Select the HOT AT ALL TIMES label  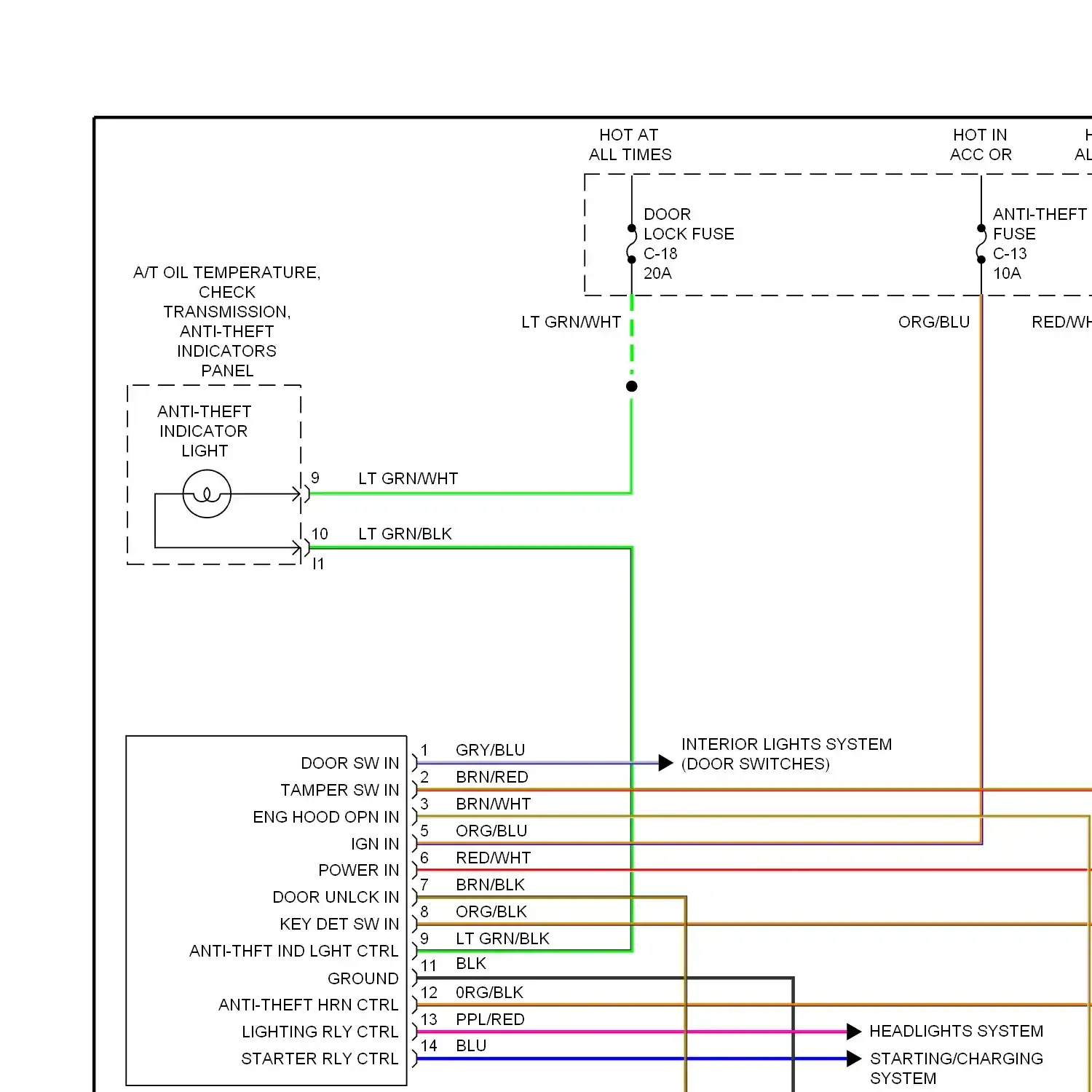click(x=630, y=145)
